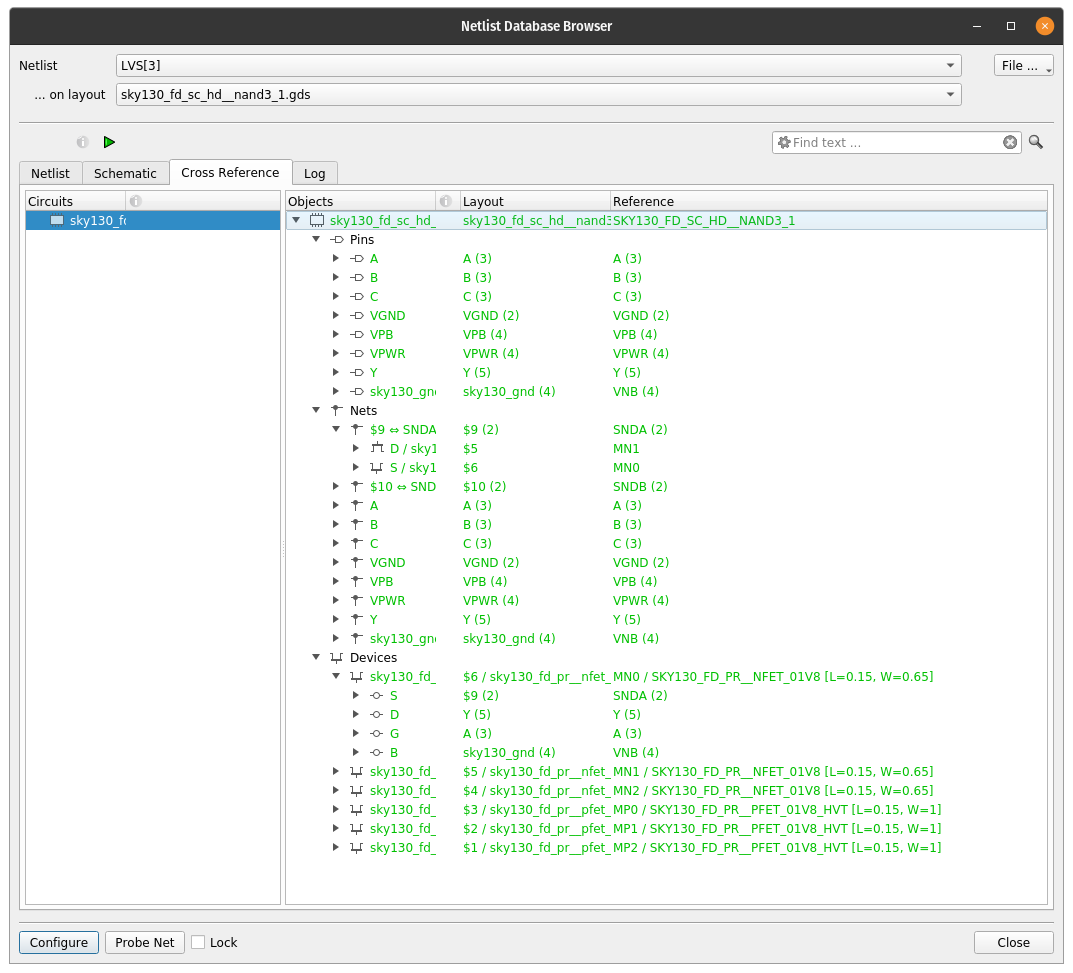Maximize the Netlist Database Browser window
1073x973 pixels.
coord(1011,26)
